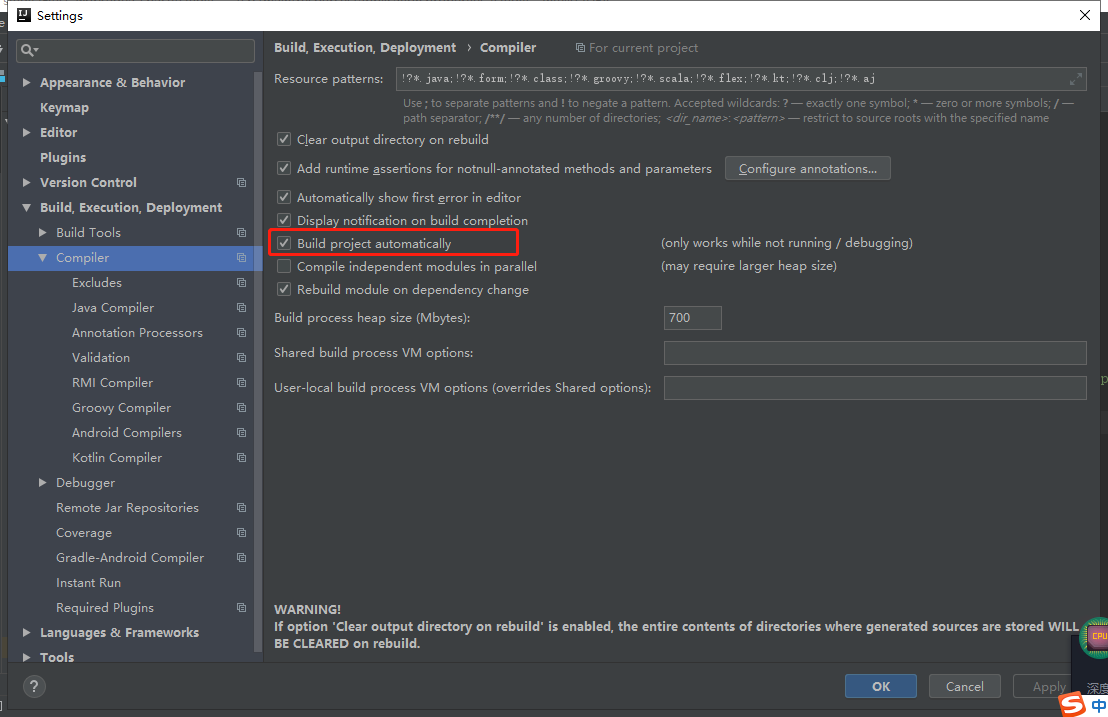Click the For current project icon
This screenshot has width=1108, height=717.
coord(580,48)
